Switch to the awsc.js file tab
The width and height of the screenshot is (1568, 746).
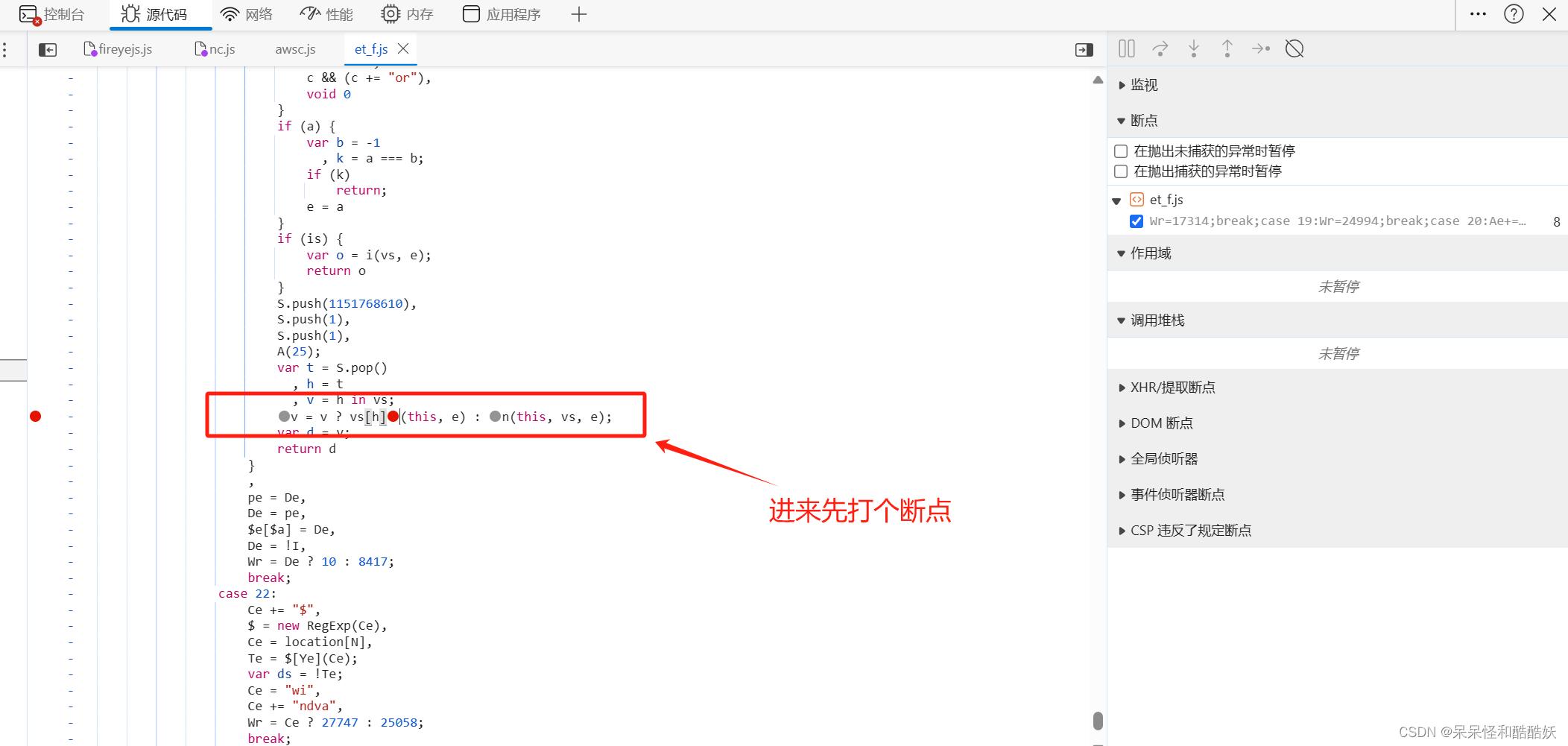[x=295, y=49]
